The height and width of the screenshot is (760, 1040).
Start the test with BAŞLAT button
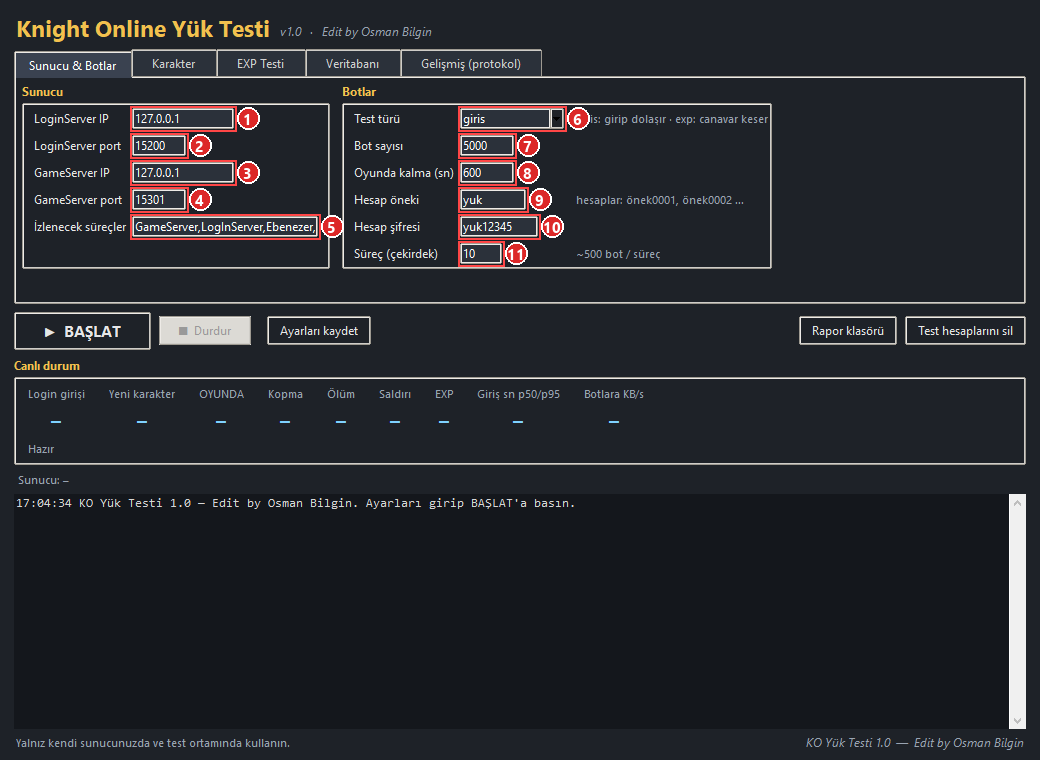[82, 331]
